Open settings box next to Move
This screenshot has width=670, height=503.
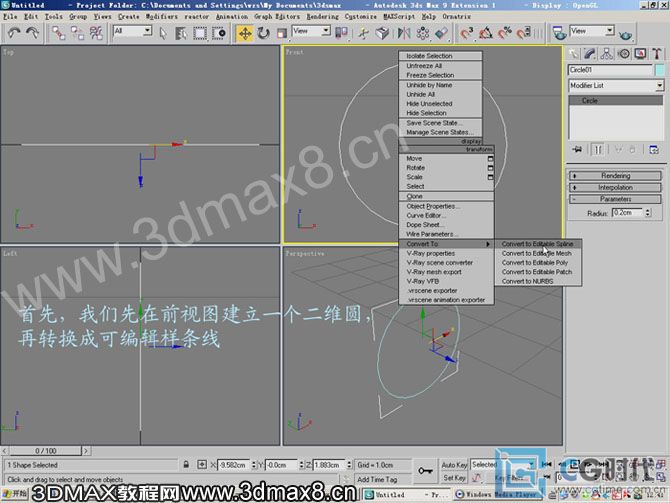click(x=490, y=159)
